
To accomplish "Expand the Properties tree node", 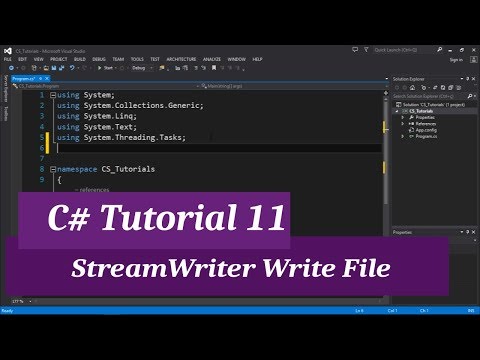I will click(x=403, y=117).
